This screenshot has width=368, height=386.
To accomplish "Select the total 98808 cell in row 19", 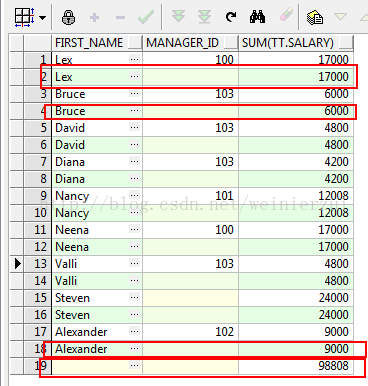I will (x=296, y=366).
